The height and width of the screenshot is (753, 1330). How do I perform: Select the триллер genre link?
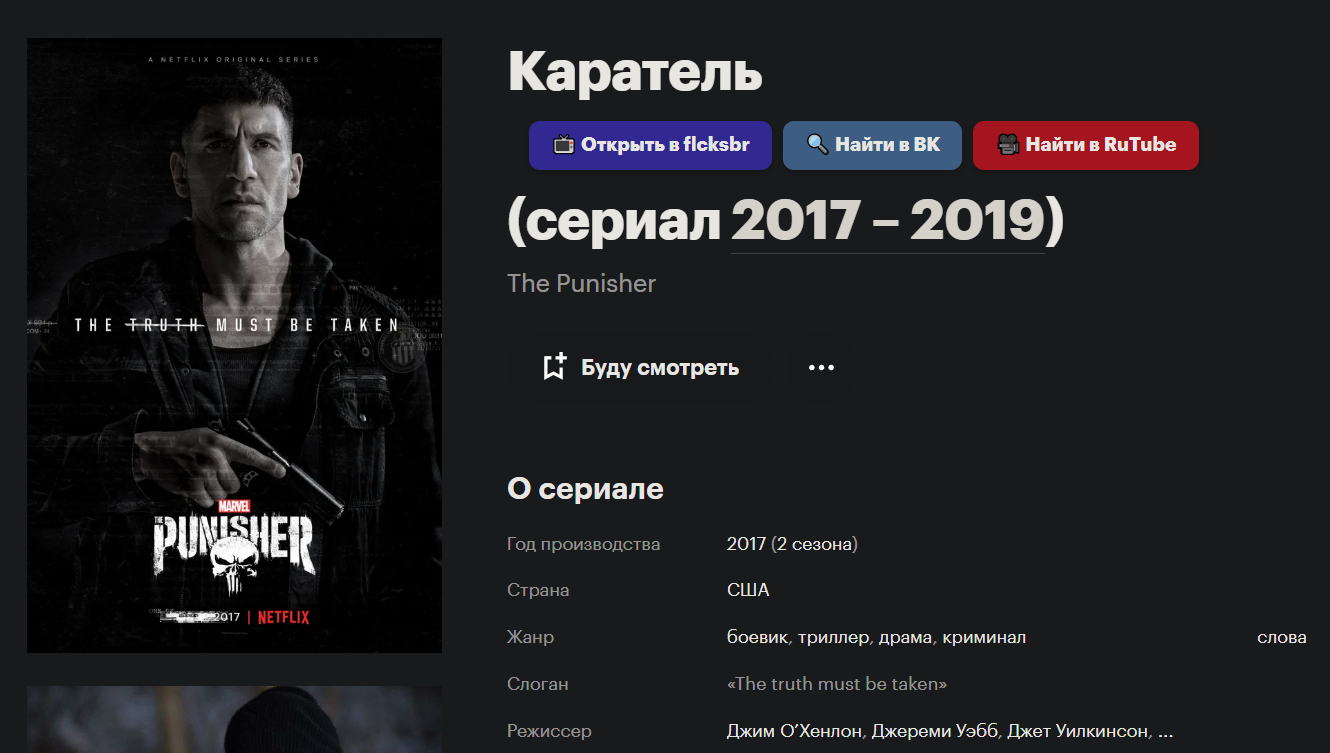tap(834, 637)
